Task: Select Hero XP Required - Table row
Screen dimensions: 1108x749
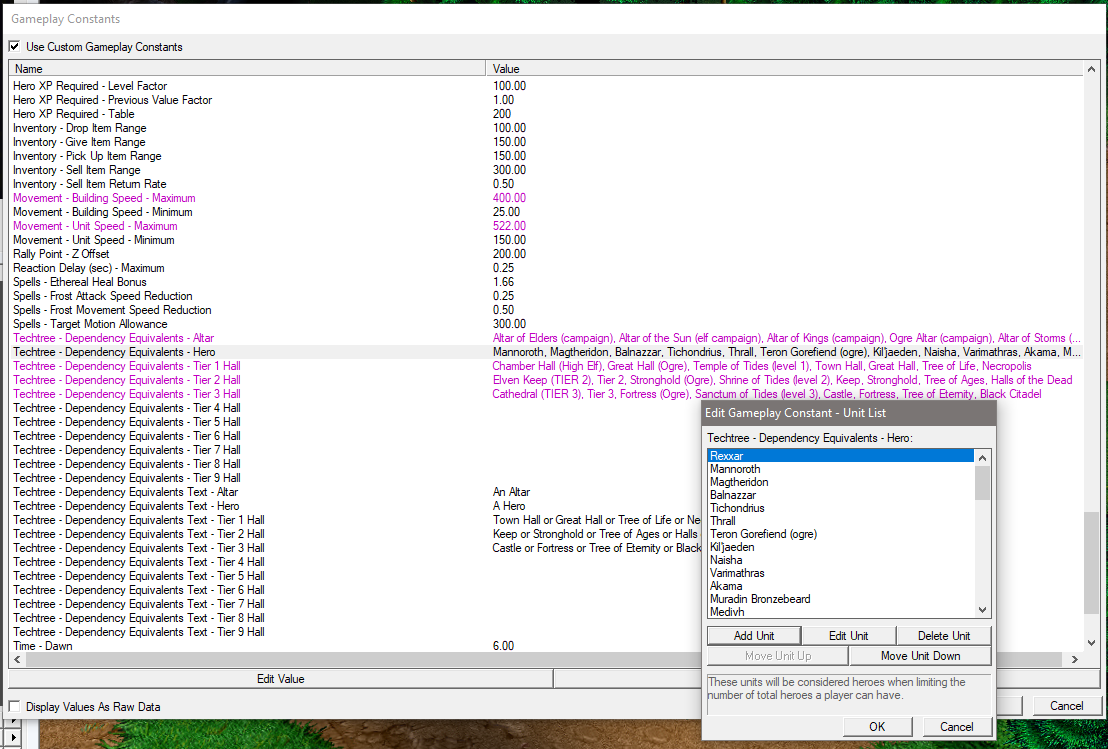Action: (x=546, y=114)
